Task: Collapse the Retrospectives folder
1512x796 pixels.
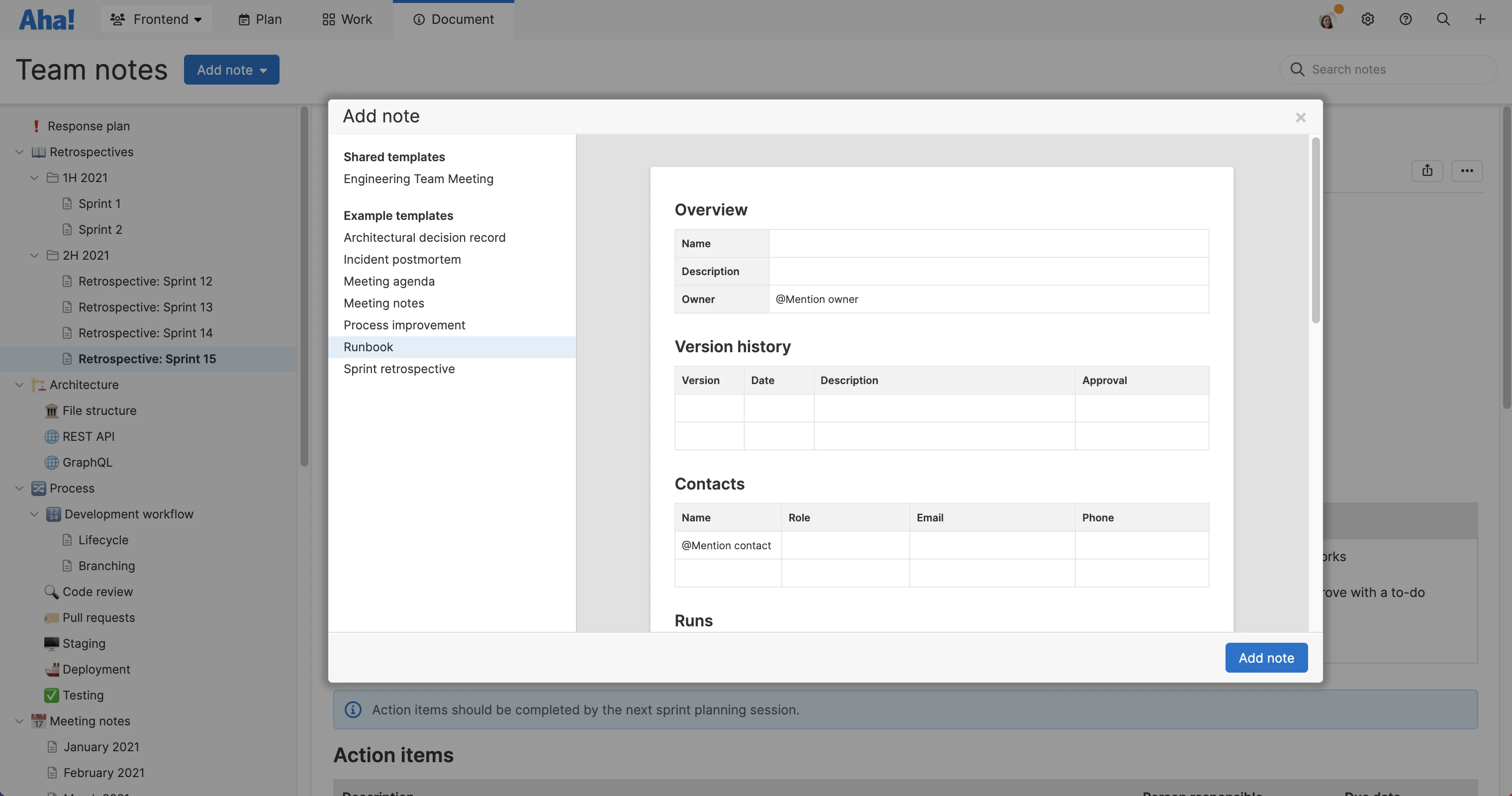Action: pyautogui.click(x=19, y=152)
